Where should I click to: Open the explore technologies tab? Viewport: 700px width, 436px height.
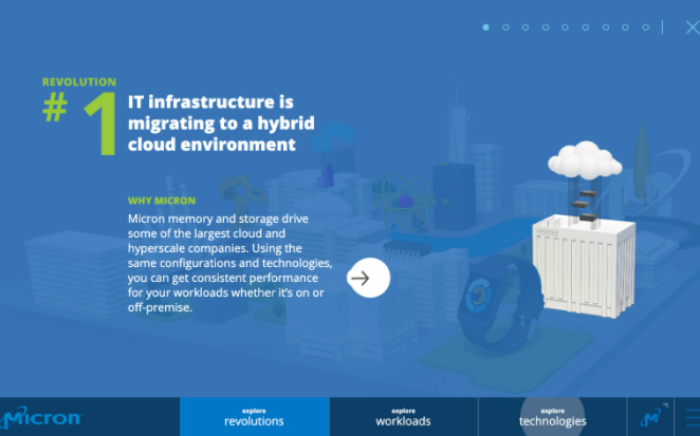pos(553,417)
